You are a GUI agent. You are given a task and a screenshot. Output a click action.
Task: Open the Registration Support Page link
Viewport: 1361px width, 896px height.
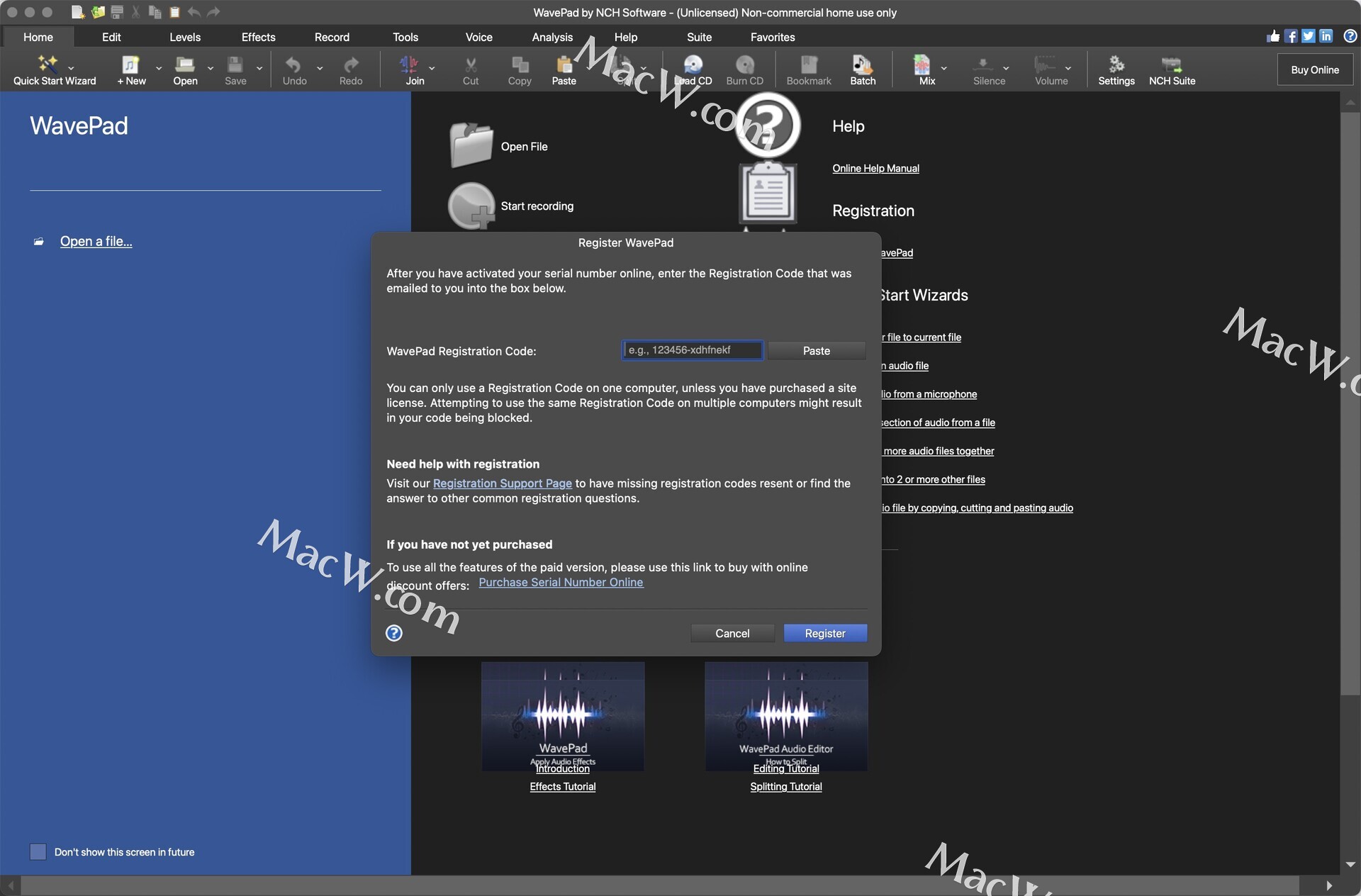[502, 483]
